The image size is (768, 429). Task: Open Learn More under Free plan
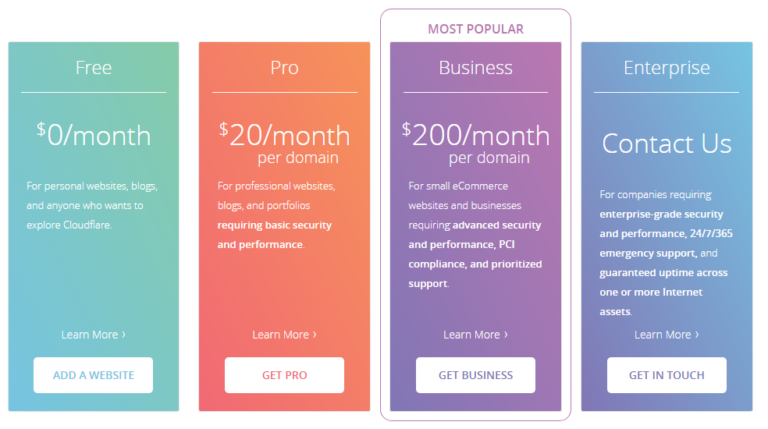point(93,334)
